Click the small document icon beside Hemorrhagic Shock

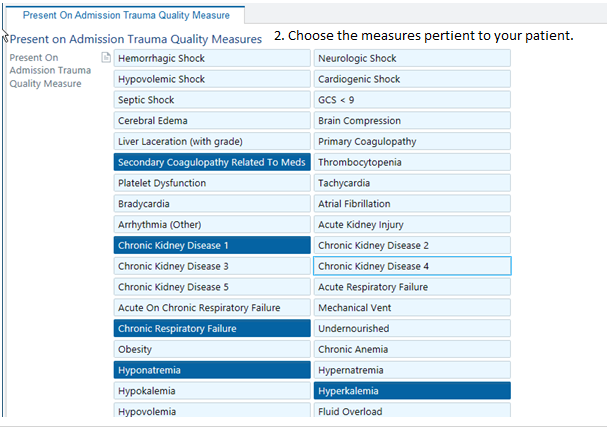(x=106, y=58)
